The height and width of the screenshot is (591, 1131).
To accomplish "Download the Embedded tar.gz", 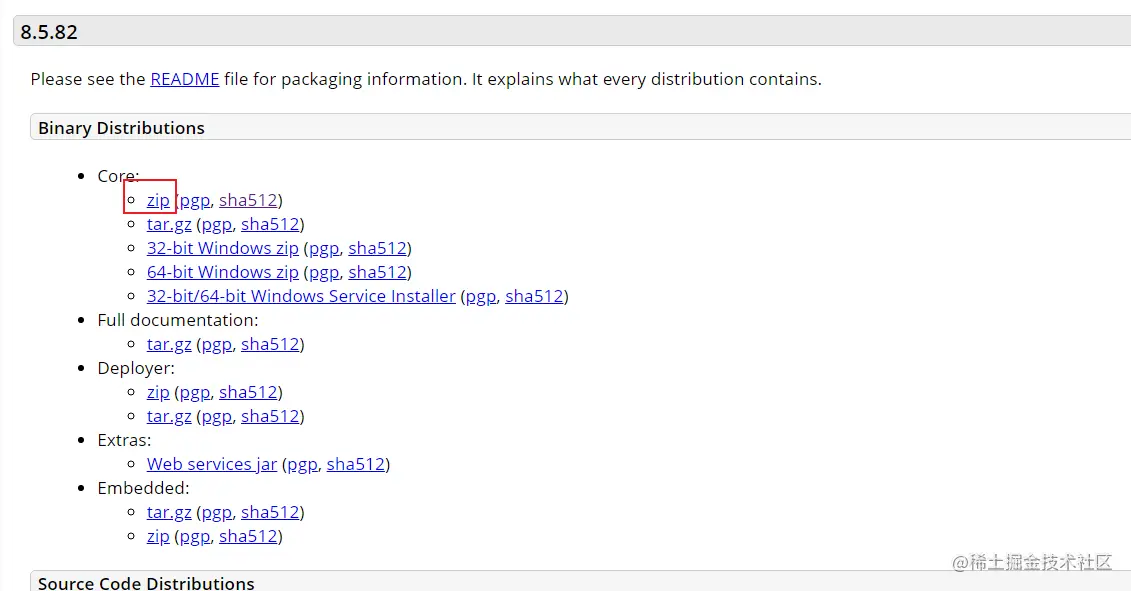I will tap(169, 512).
